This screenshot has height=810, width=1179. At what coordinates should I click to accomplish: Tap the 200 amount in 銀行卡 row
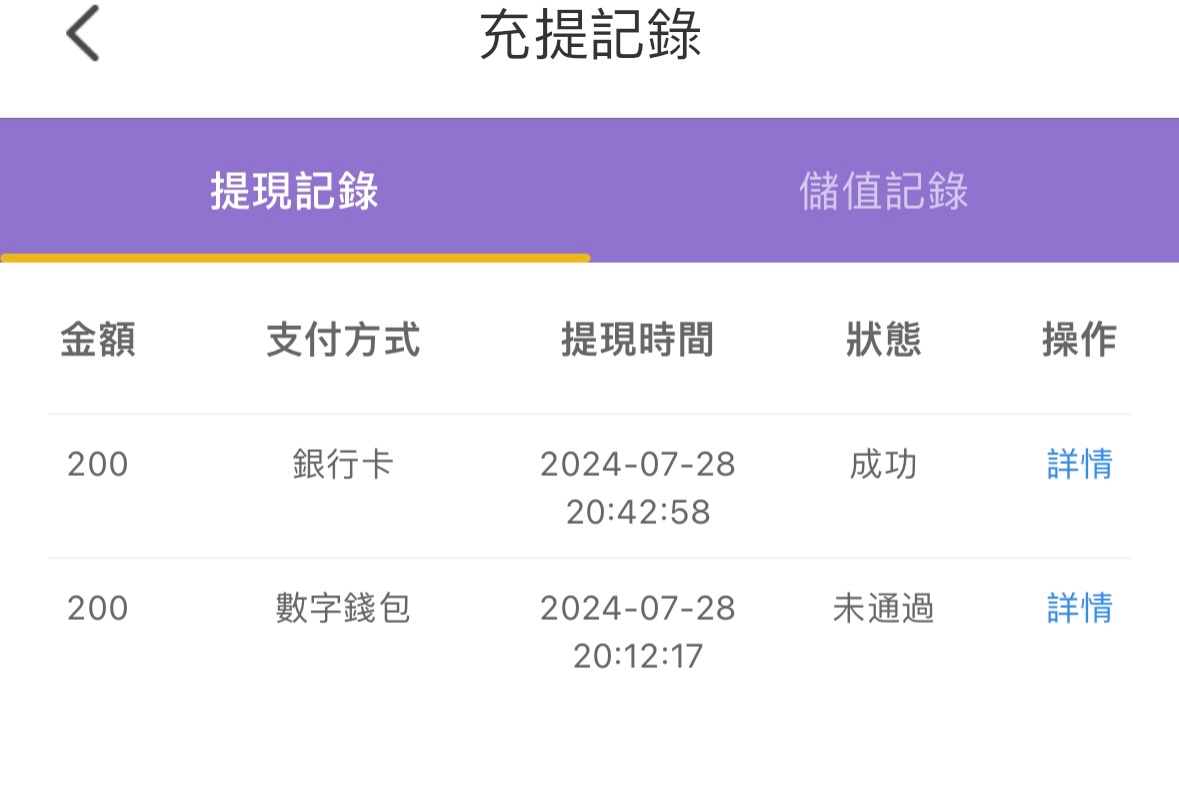coord(98,465)
